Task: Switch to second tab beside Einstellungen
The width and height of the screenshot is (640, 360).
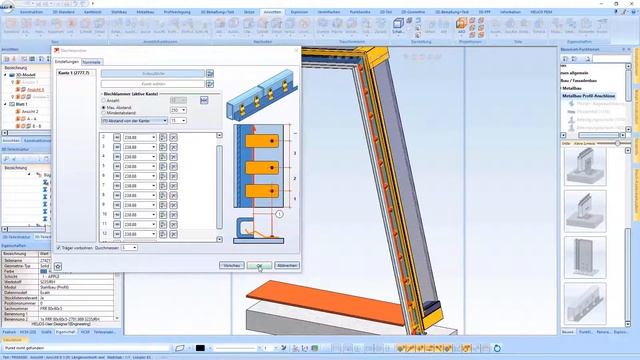Action: [x=91, y=62]
